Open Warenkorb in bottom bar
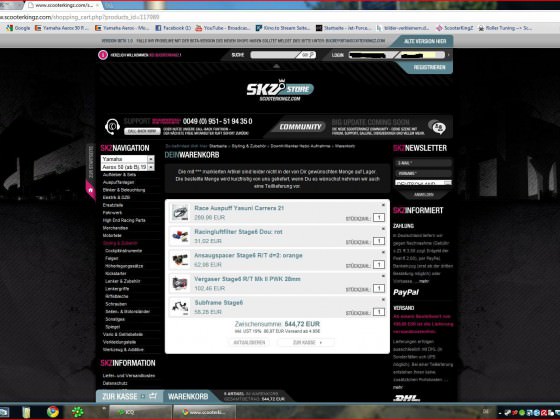Screen dimensions: 560x420 [188, 396]
